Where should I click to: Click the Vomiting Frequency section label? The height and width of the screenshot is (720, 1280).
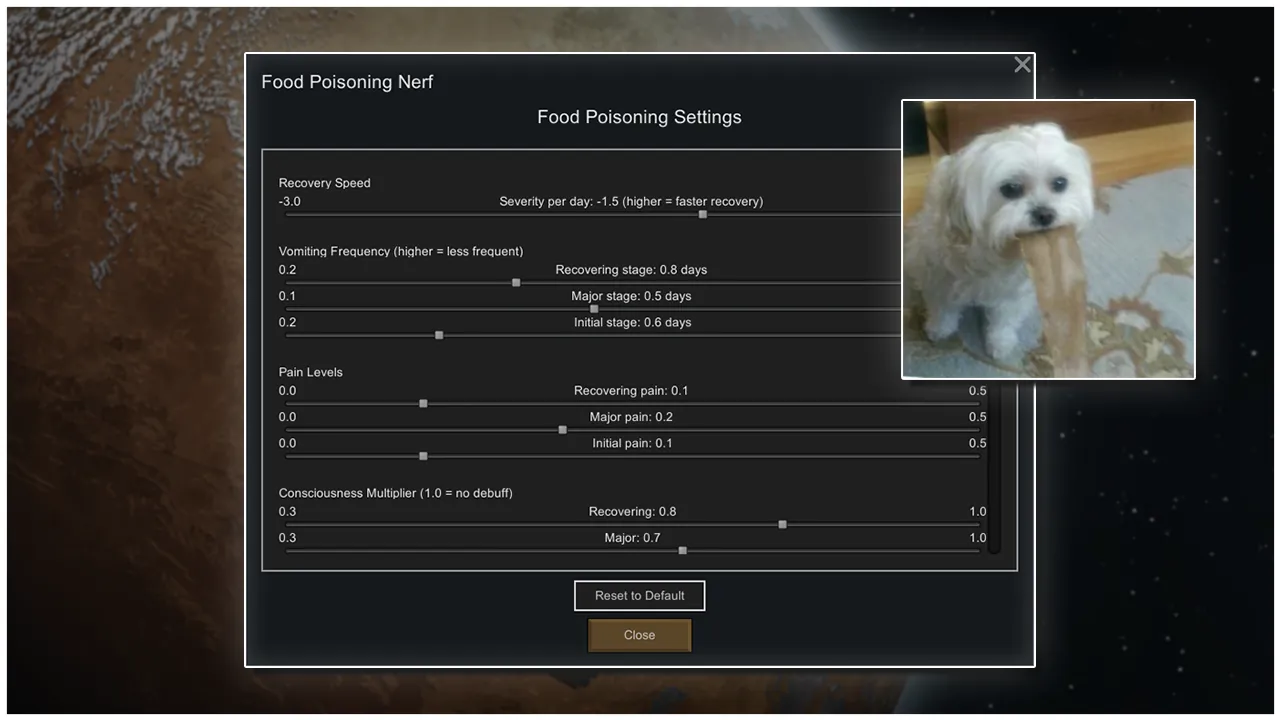400,251
